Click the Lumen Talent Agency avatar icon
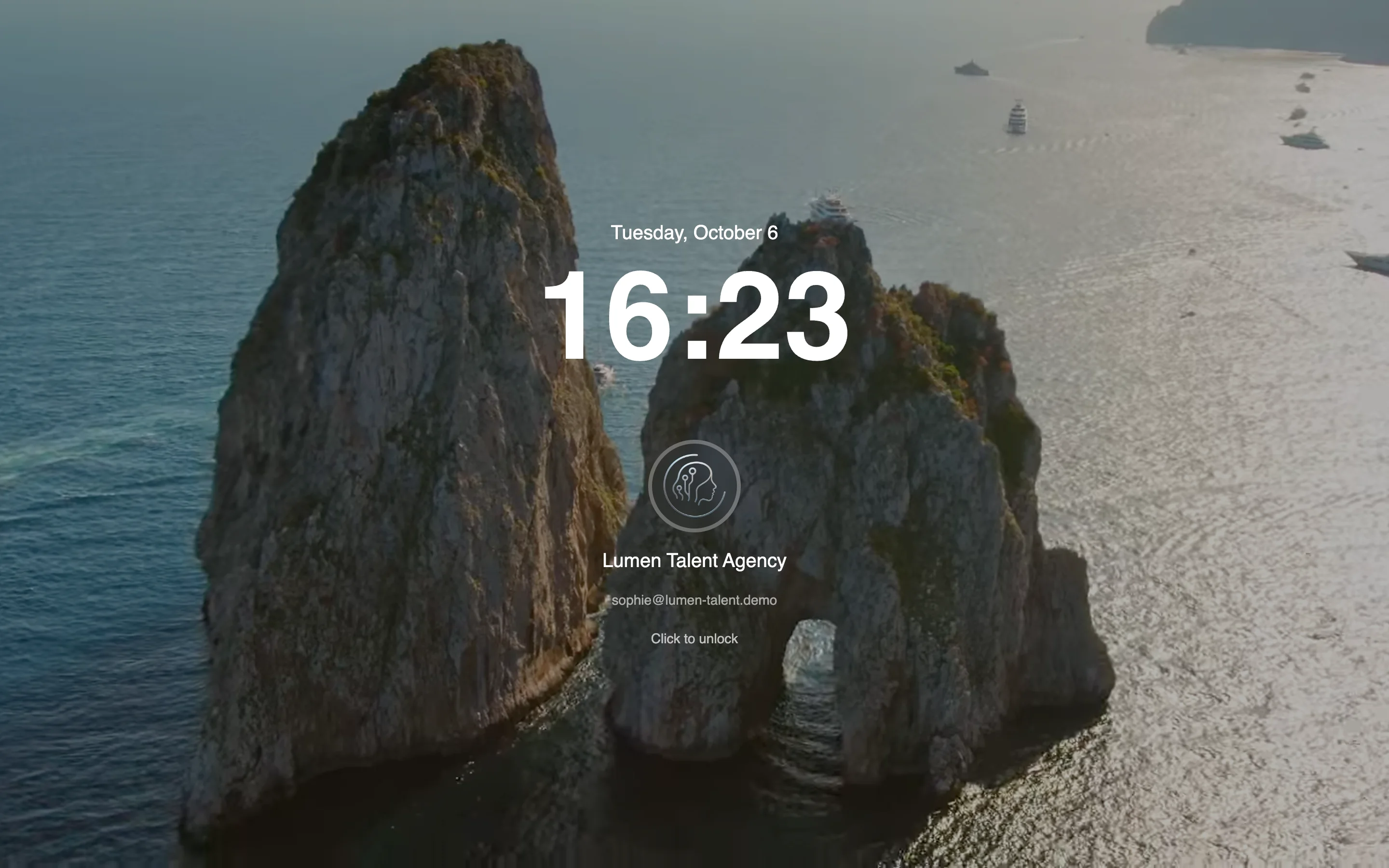The image size is (1389, 868). tap(694, 486)
